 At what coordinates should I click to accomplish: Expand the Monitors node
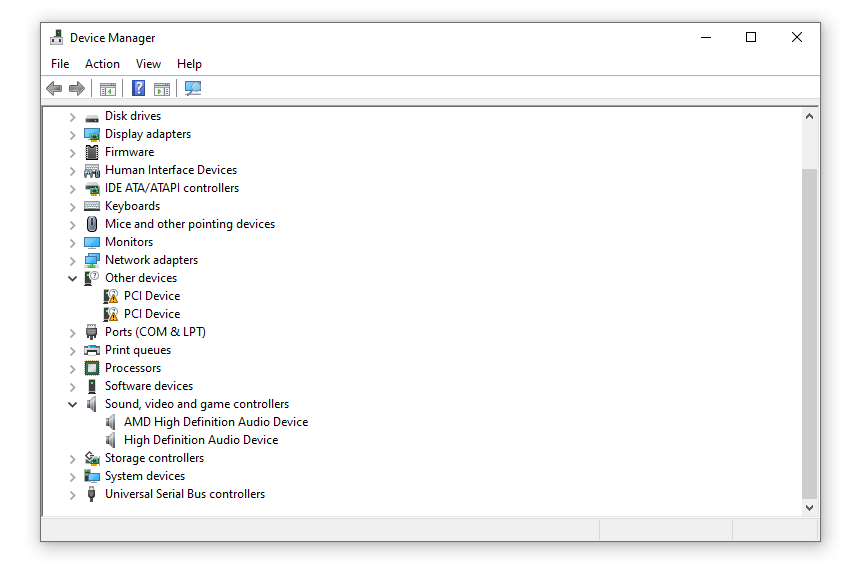pyautogui.click(x=73, y=242)
